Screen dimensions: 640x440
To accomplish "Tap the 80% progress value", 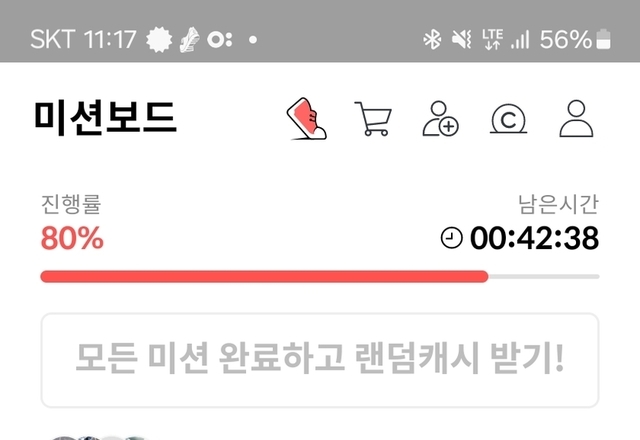I will (x=72, y=238).
